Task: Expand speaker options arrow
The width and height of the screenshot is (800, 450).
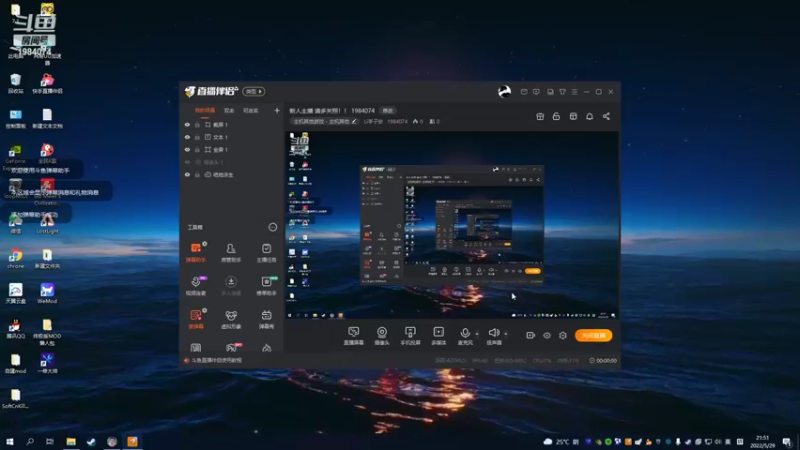Action: click(x=506, y=334)
